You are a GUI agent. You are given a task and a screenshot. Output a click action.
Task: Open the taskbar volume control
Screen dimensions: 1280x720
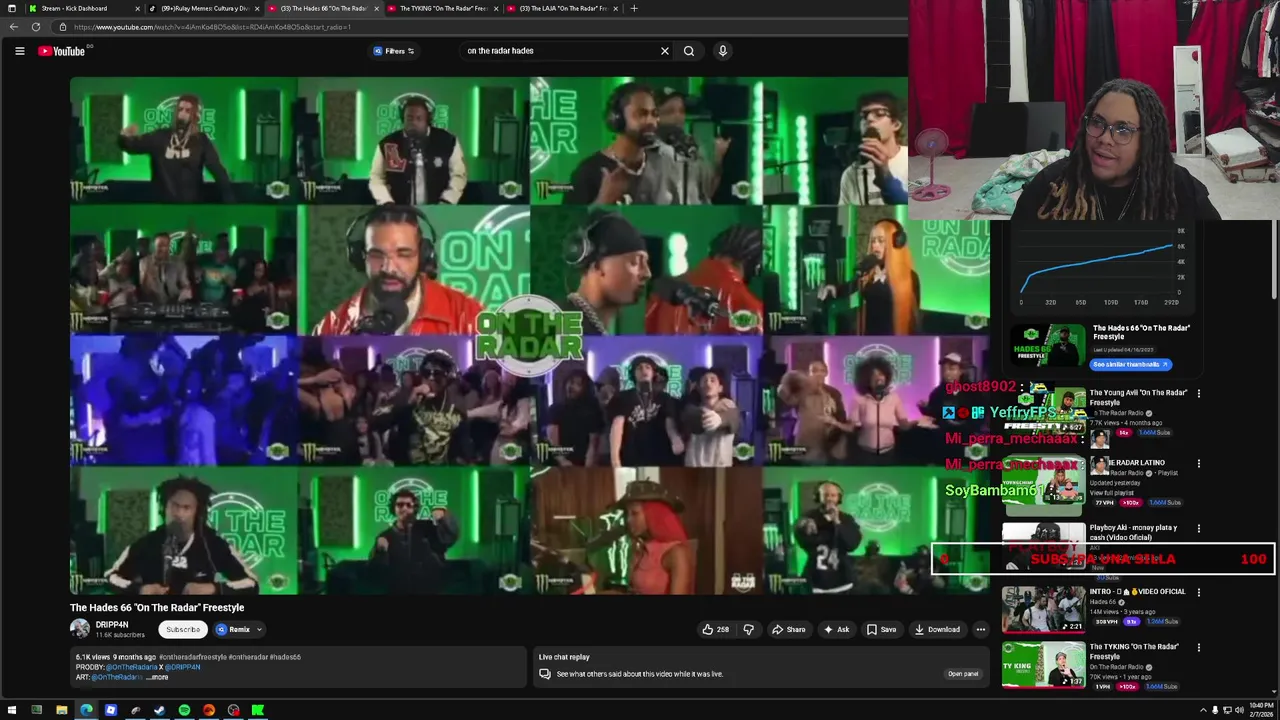coord(1240,710)
